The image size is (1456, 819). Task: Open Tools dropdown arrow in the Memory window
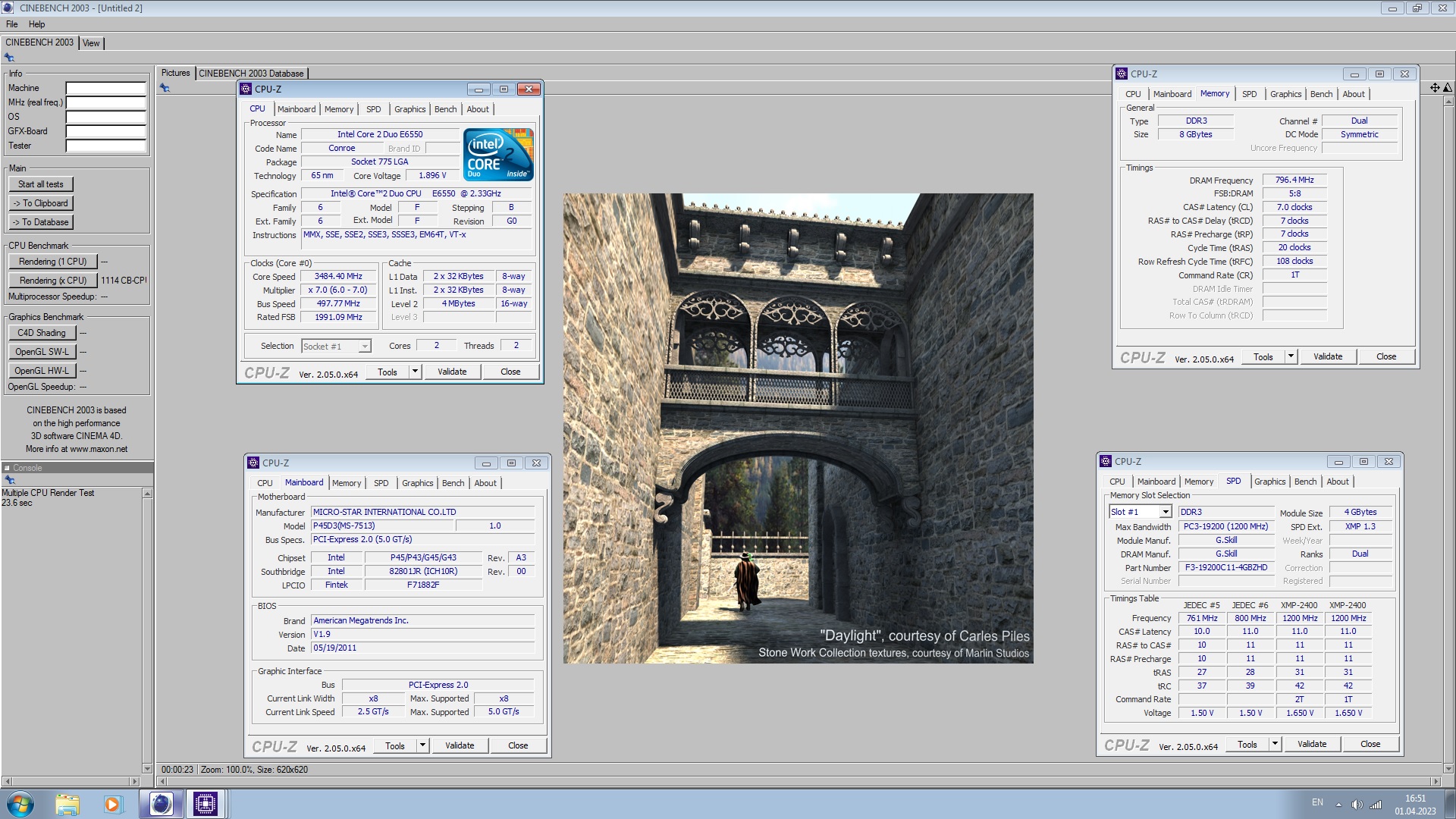tap(1291, 356)
